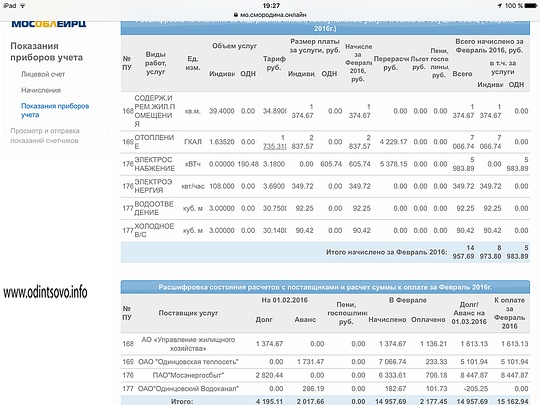Tap the location arrow status icon
The height and width of the screenshot is (405, 540).
click(x=500, y=6)
